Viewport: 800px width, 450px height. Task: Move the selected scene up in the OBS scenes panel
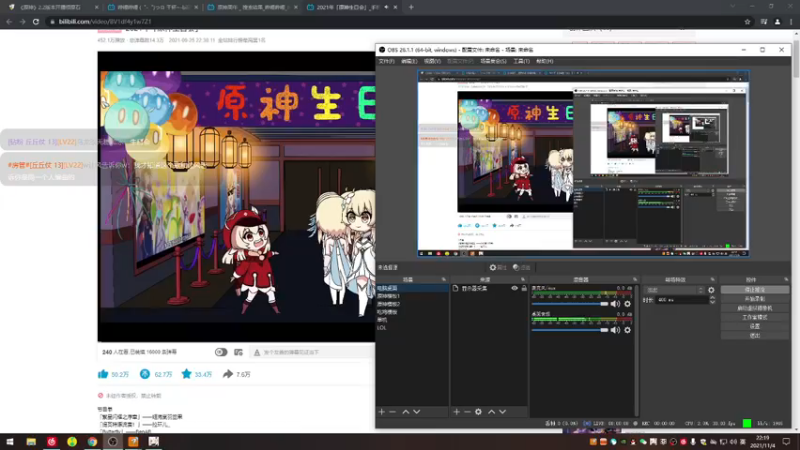pyautogui.click(x=406, y=412)
